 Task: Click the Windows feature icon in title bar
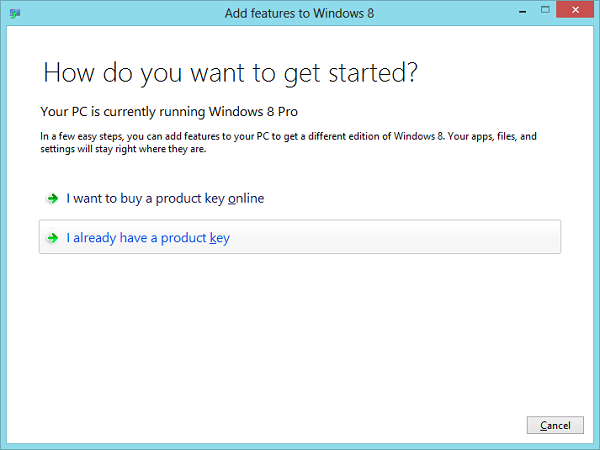coord(14,13)
